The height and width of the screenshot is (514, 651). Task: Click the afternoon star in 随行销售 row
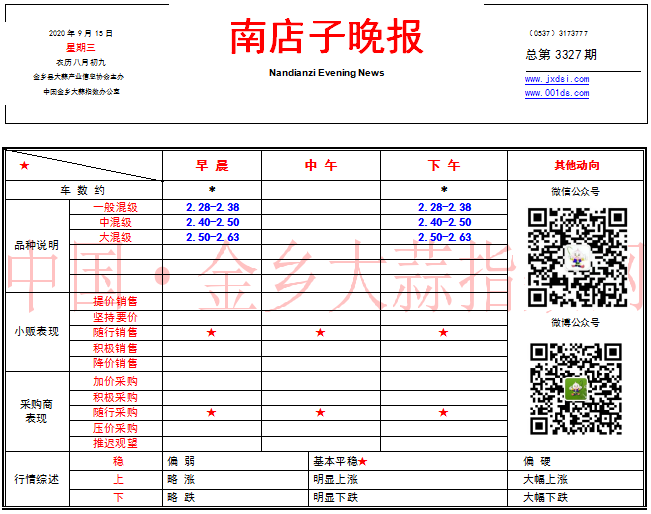point(443,333)
